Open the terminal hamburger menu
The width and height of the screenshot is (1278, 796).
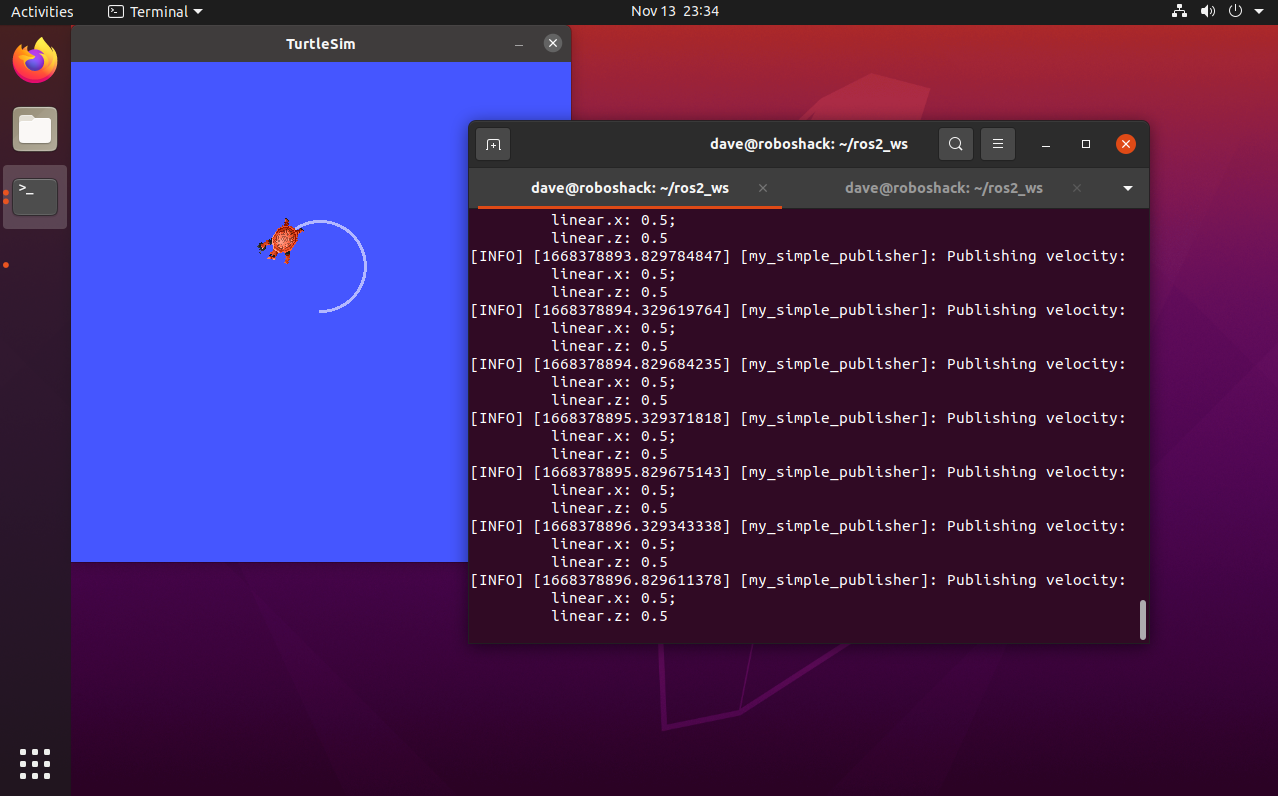997,145
